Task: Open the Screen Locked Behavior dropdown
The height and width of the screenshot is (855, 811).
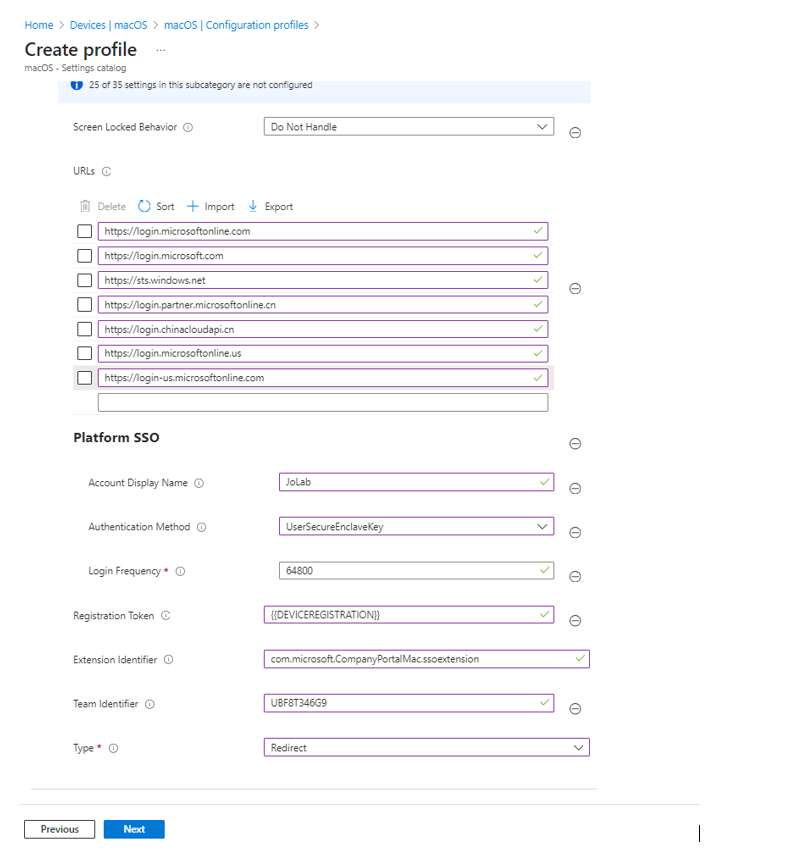Action: point(408,127)
